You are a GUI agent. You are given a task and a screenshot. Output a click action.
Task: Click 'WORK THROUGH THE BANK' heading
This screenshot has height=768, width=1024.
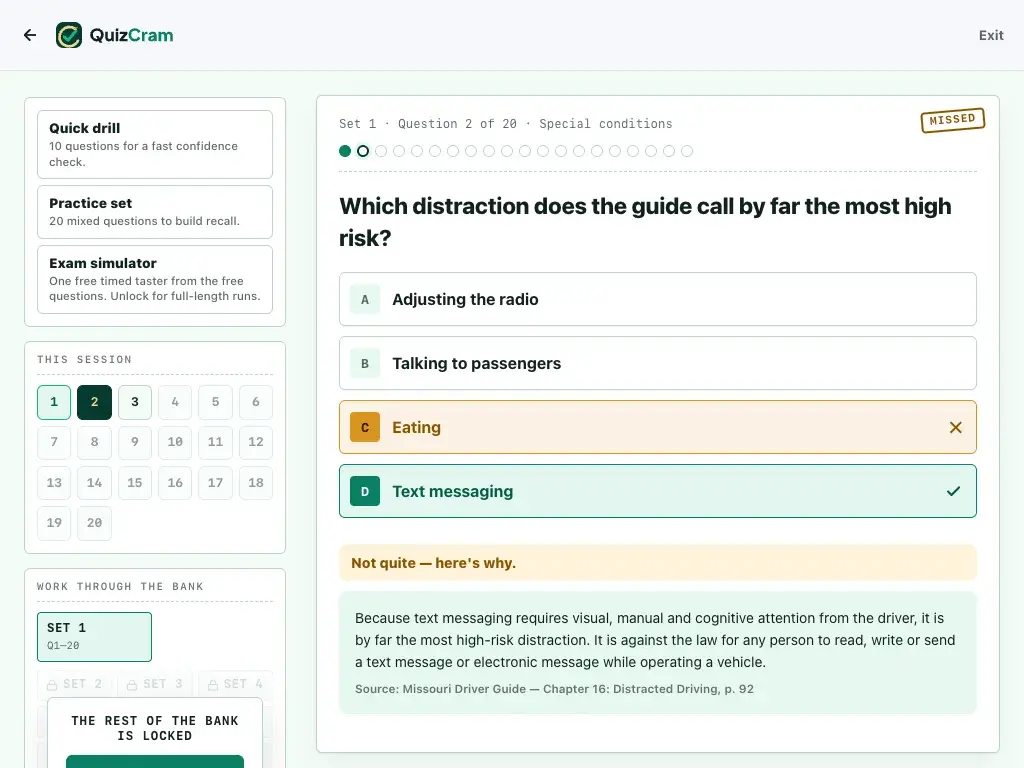click(120, 586)
